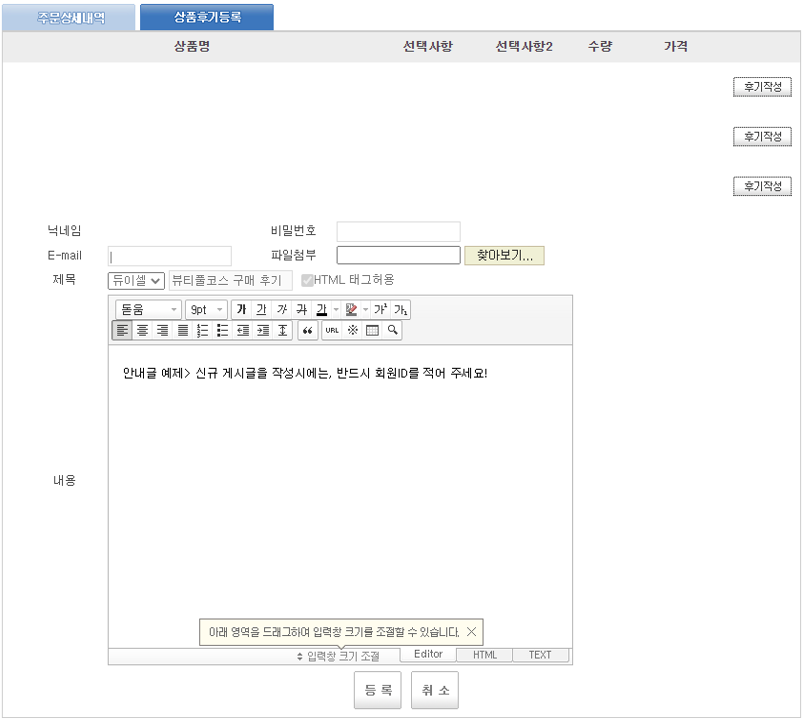Screen dimensions: 805x724
Task: Switch editor to TEXT mode tab
Action: click(x=540, y=655)
